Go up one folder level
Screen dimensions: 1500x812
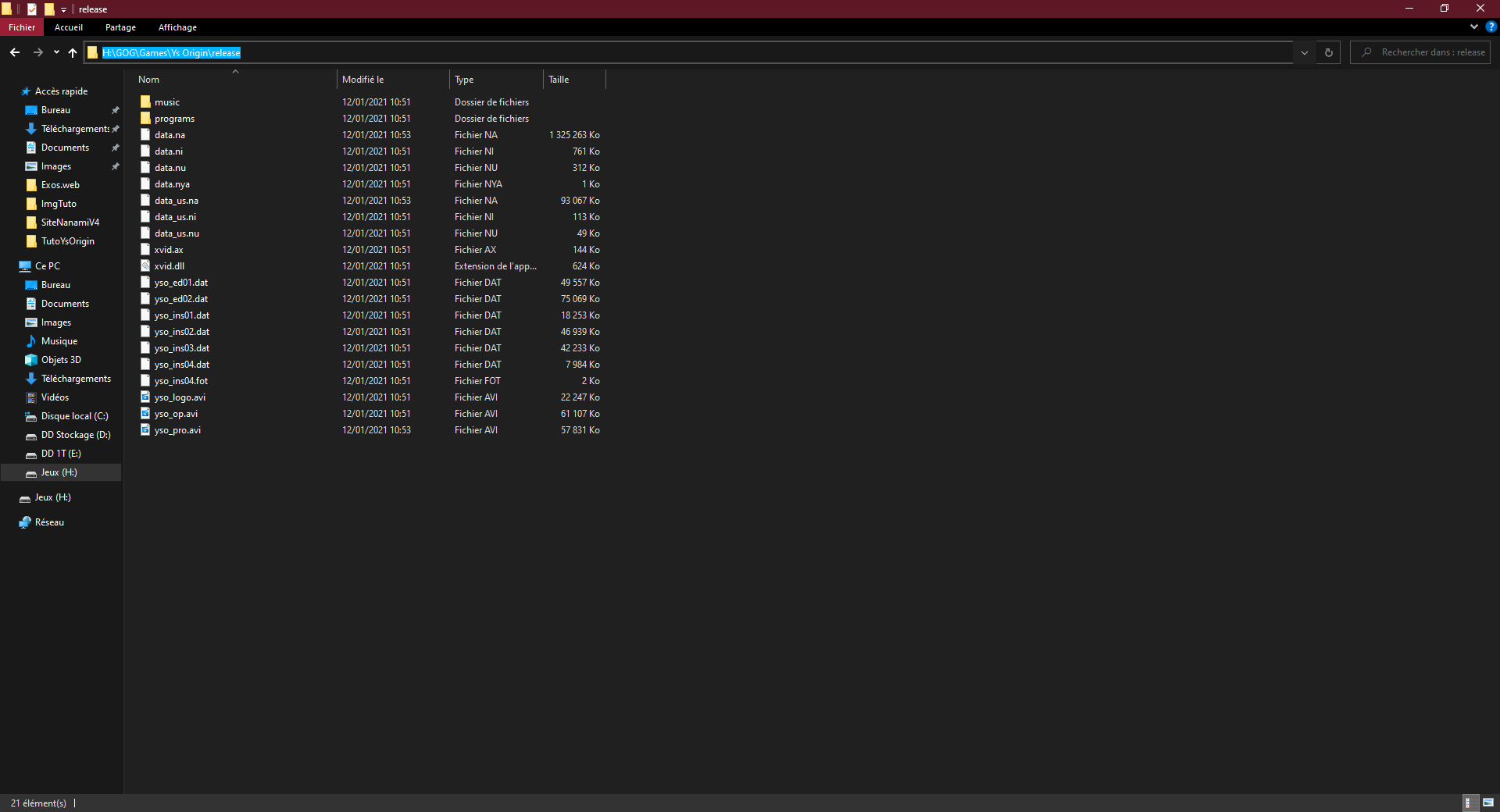73,52
